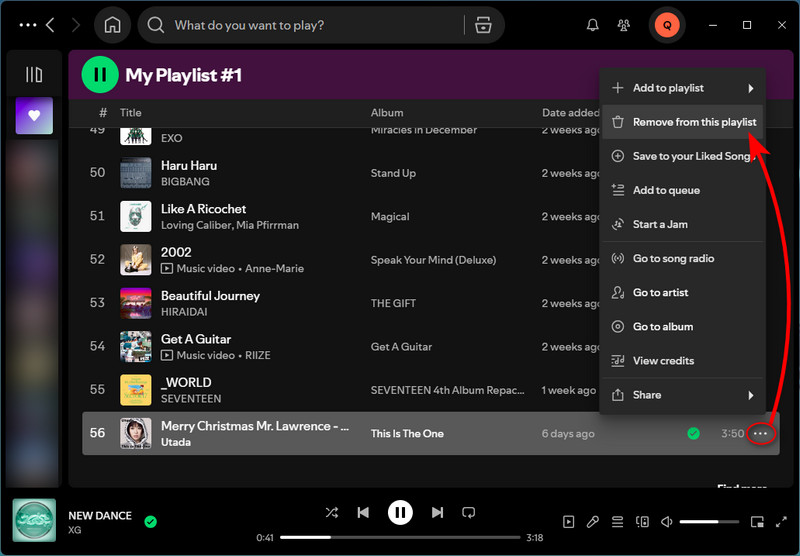The height and width of the screenshot is (556, 800).
Task: Open the three-dot app menu at top left
Action: (x=28, y=25)
